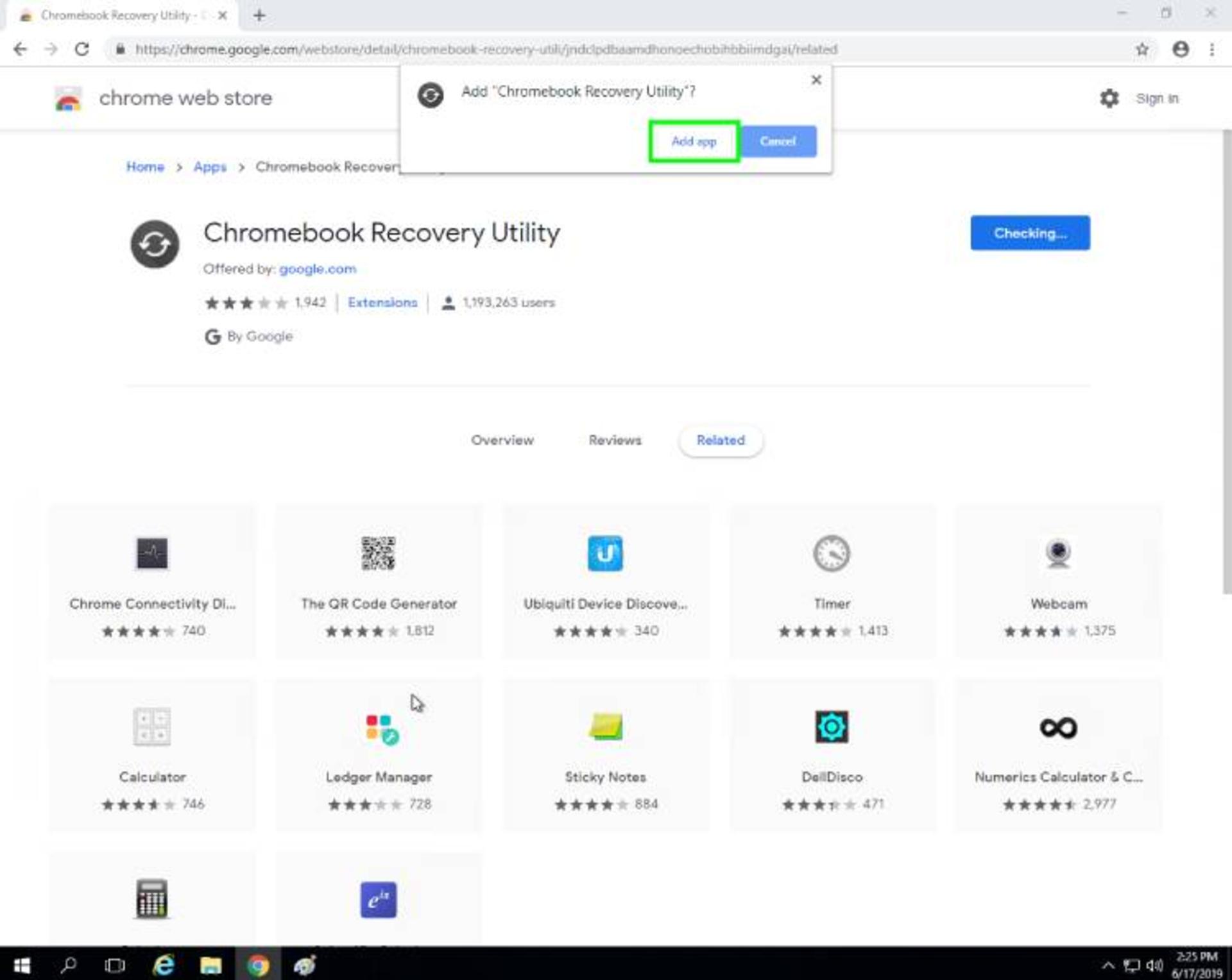The image size is (1232, 980).
Task: Switch to the Reviews tab
Action: pos(615,440)
